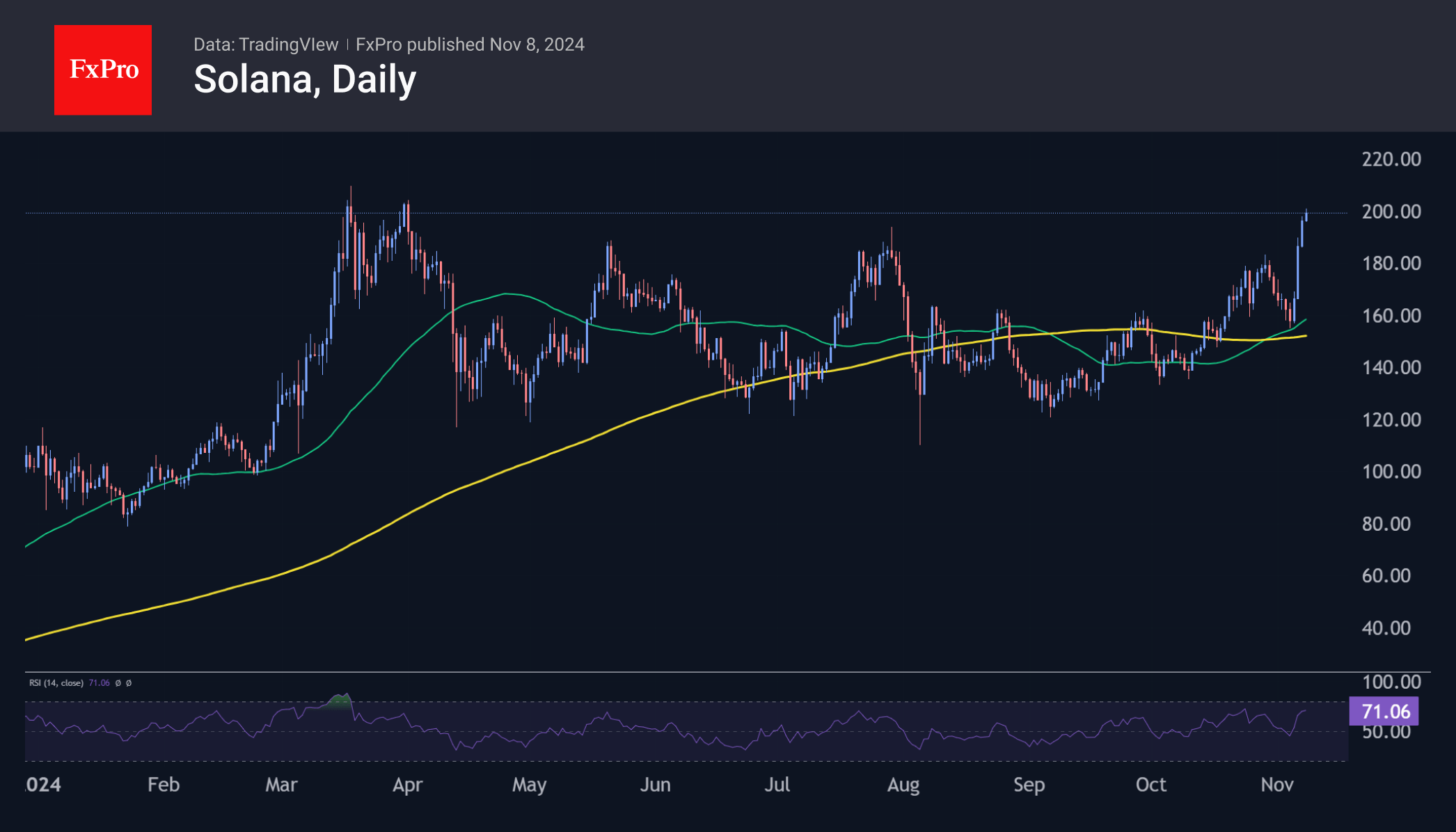The width and height of the screenshot is (1456, 832).
Task: Click the 100.00 RSI scale label
Action: coord(1391,682)
